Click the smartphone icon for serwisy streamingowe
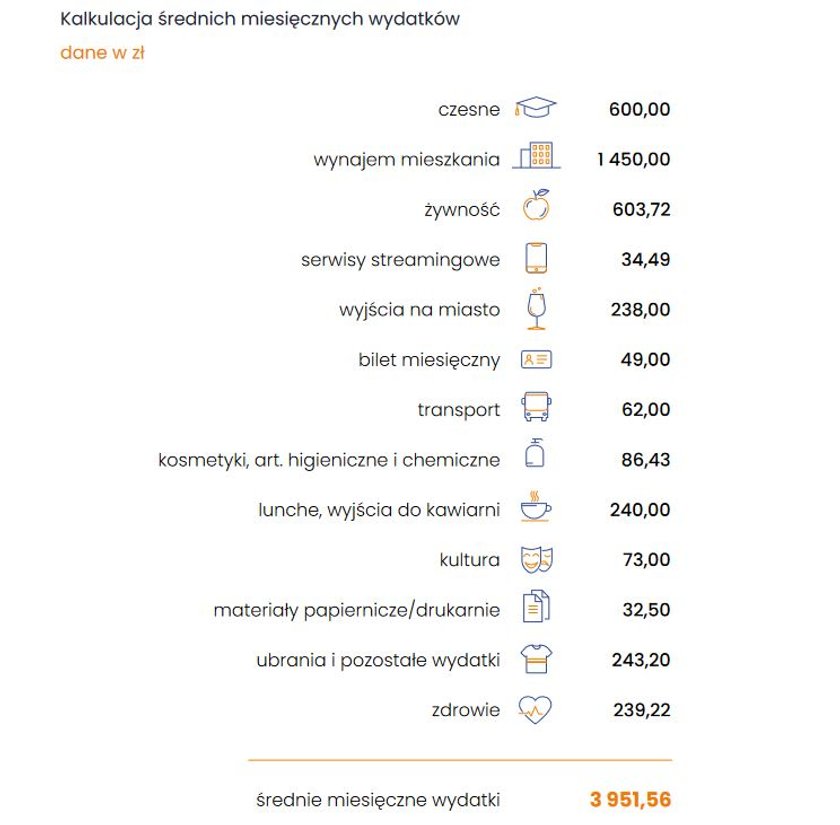 [x=536, y=258]
